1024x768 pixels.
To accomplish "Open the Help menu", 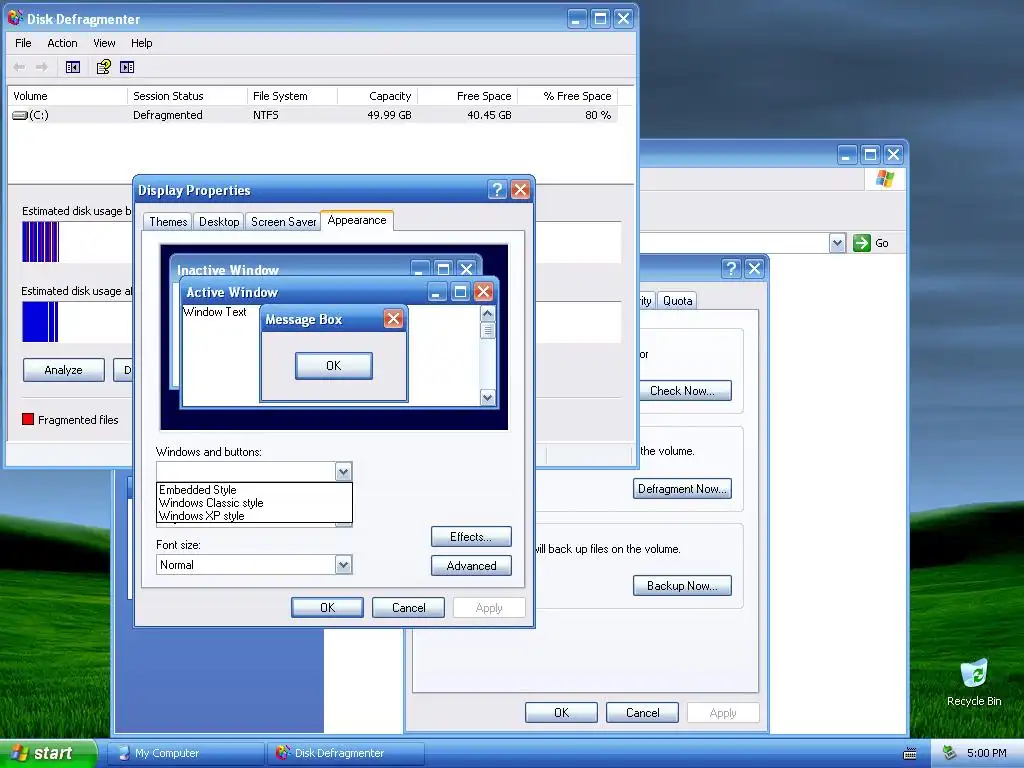I will [x=142, y=43].
